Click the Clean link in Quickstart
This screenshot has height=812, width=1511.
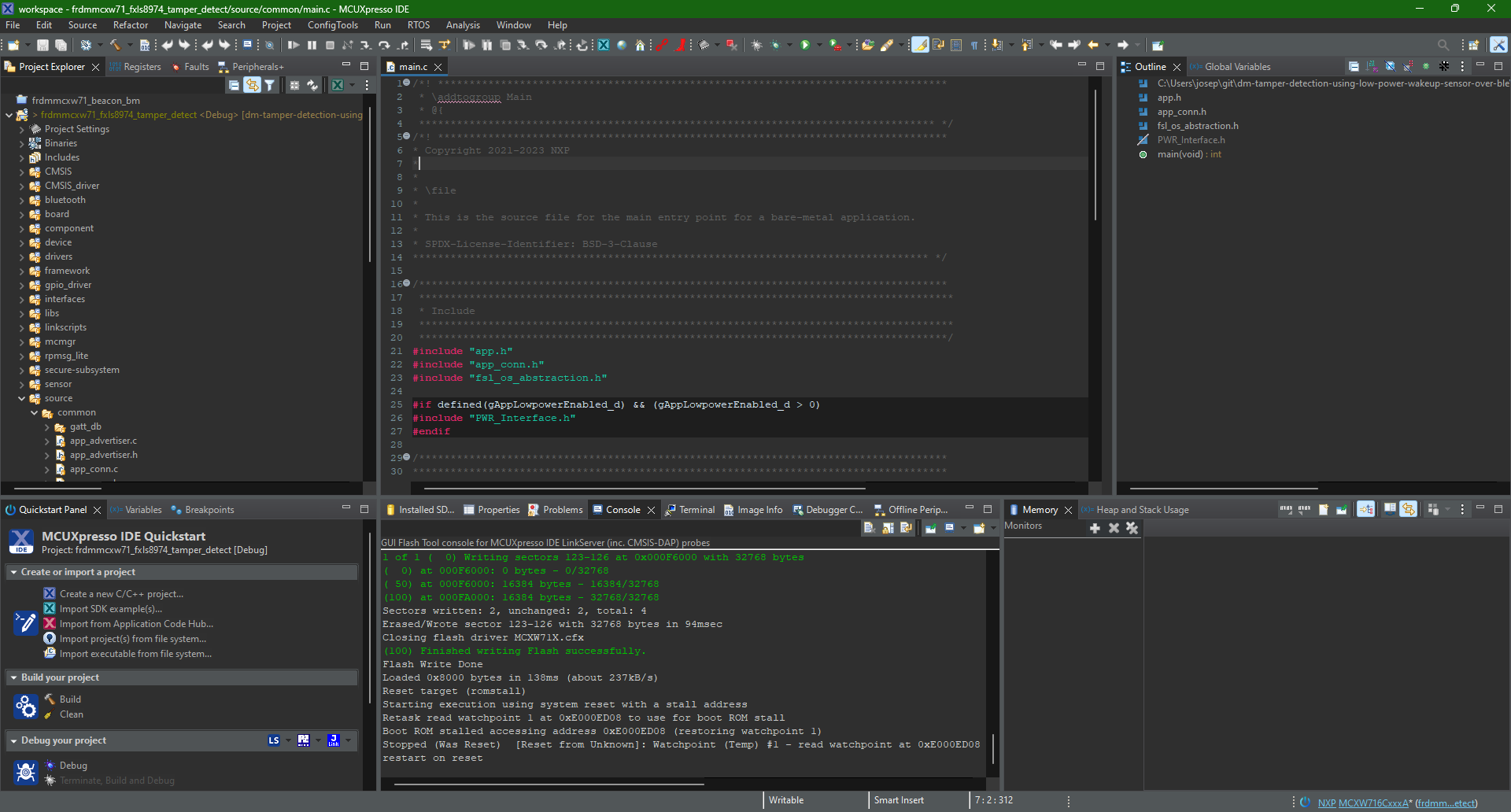[72, 714]
